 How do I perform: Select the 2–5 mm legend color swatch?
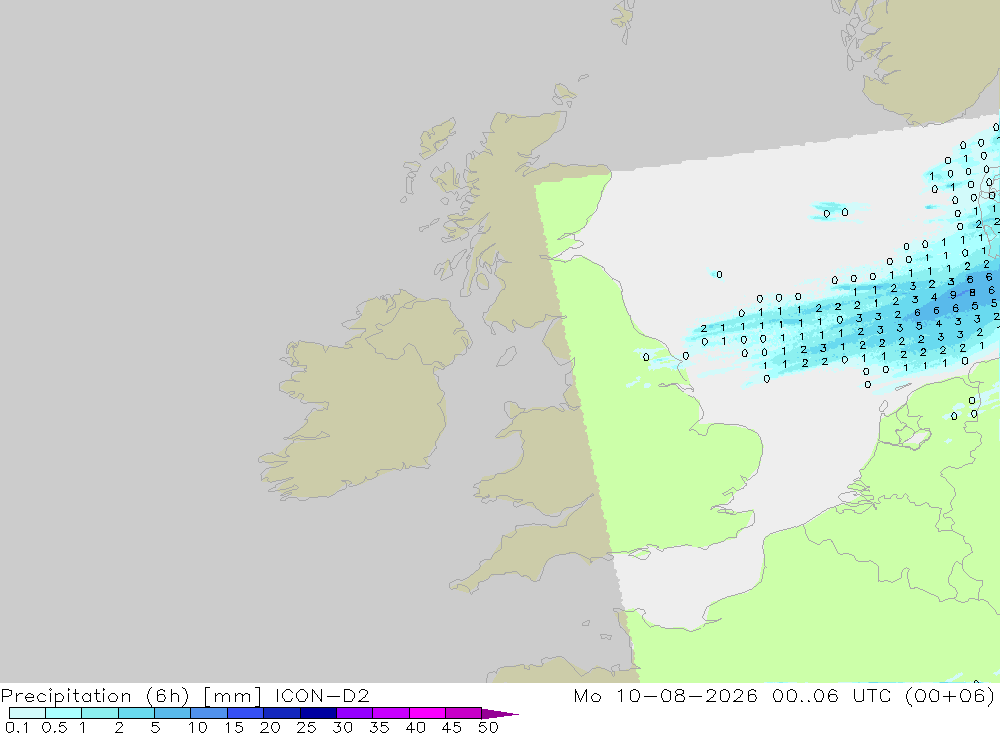pyautogui.click(x=136, y=713)
